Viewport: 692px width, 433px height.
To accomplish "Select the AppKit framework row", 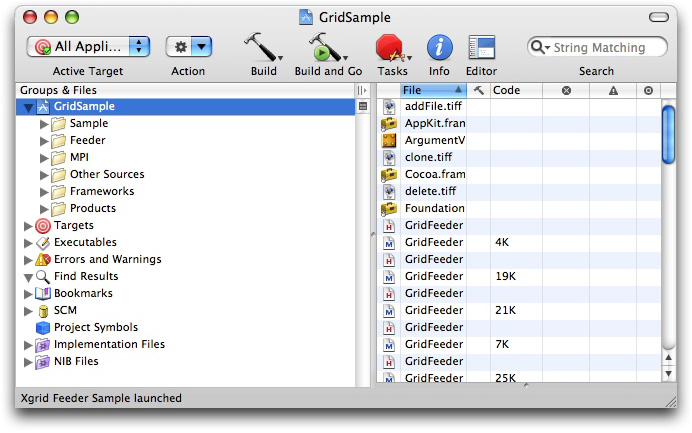I will [519, 124].
